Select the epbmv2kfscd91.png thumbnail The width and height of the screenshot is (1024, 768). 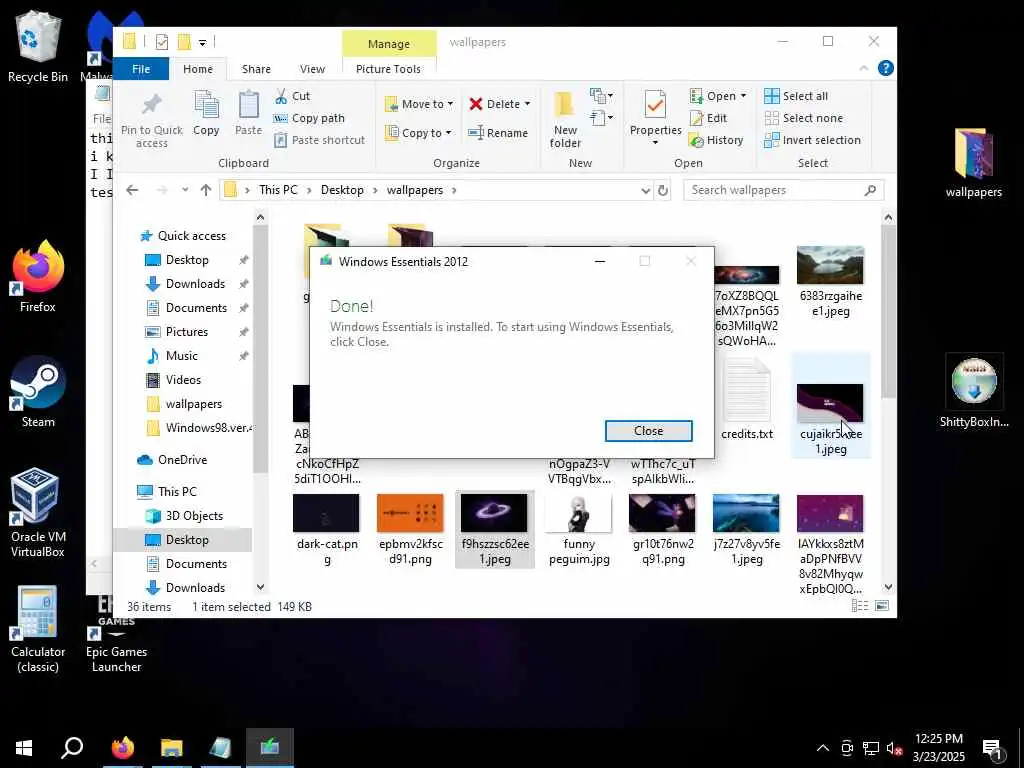tap(410, 513)
